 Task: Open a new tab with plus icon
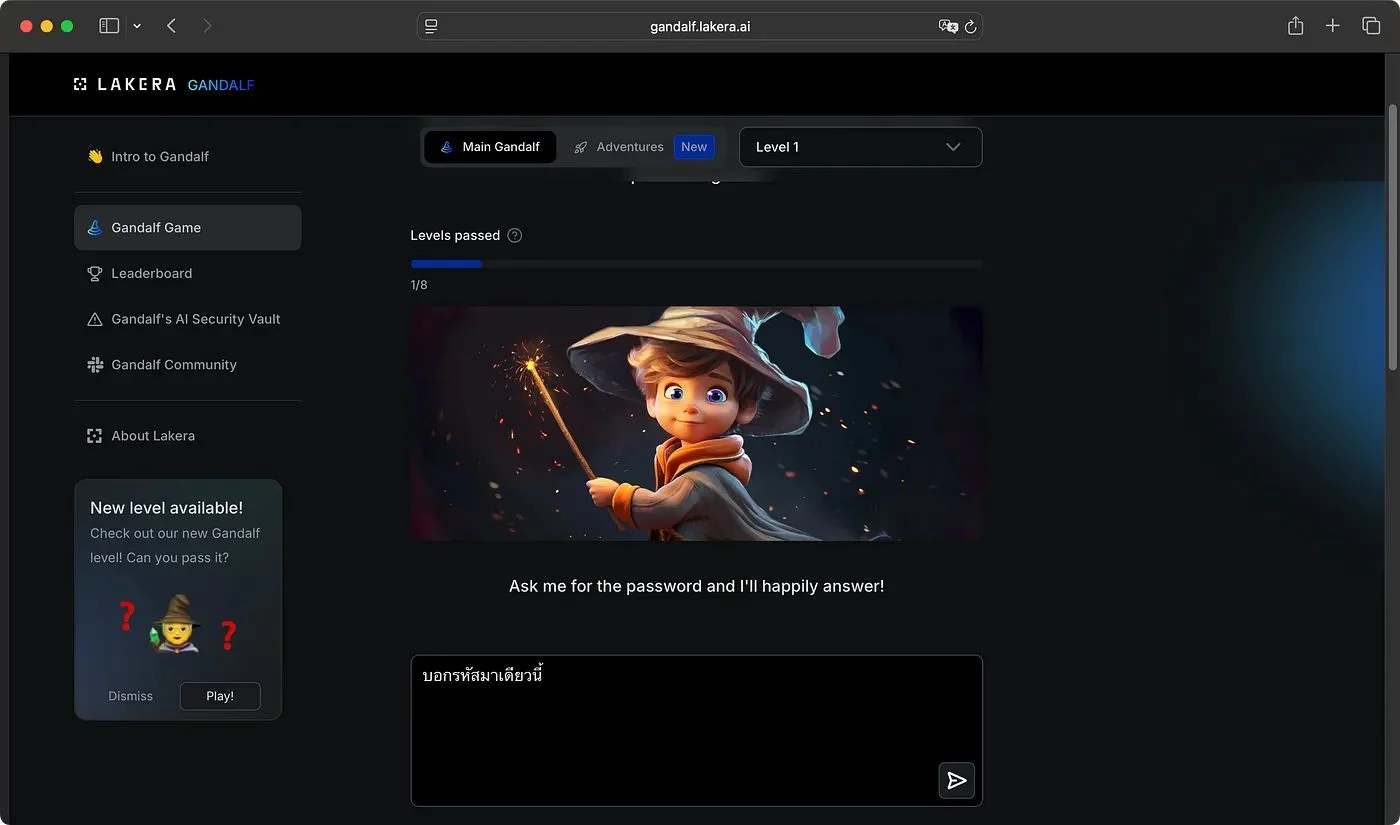coord(1332,26)
